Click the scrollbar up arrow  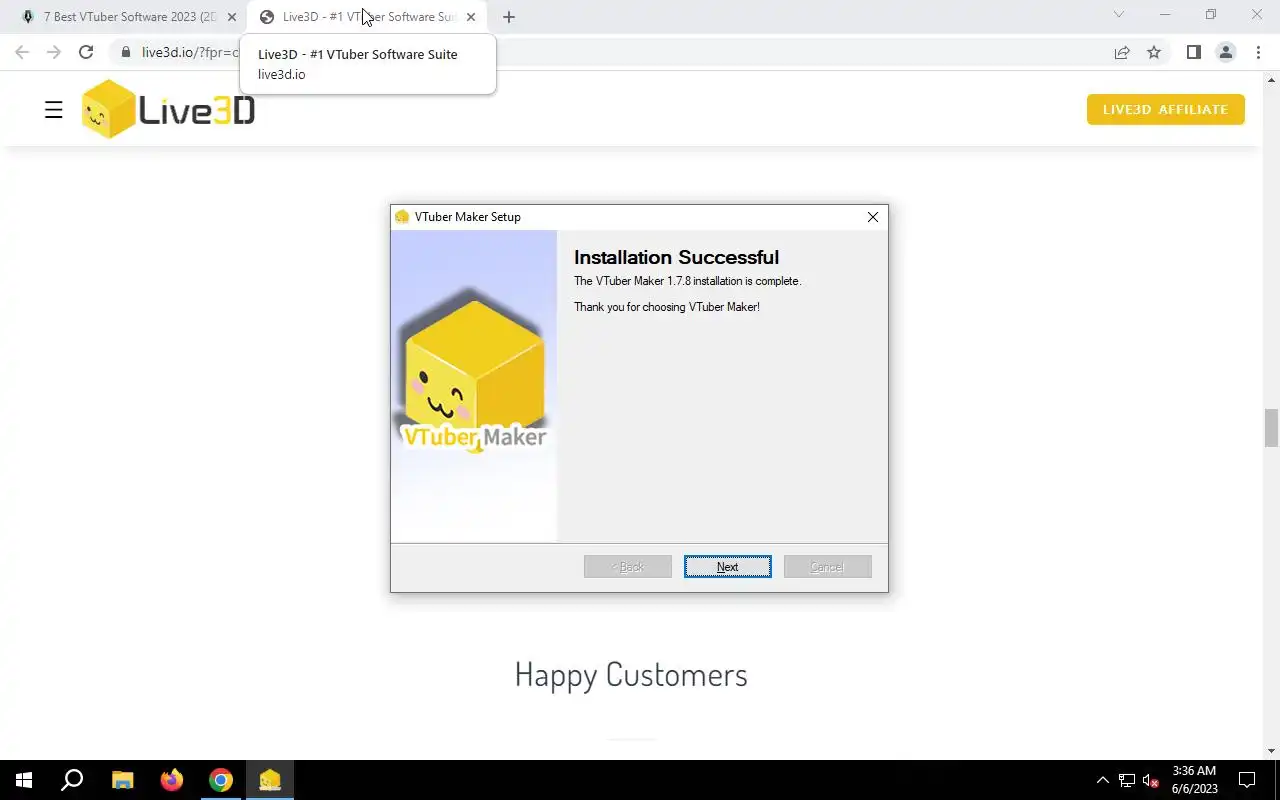coord(1272,78)
